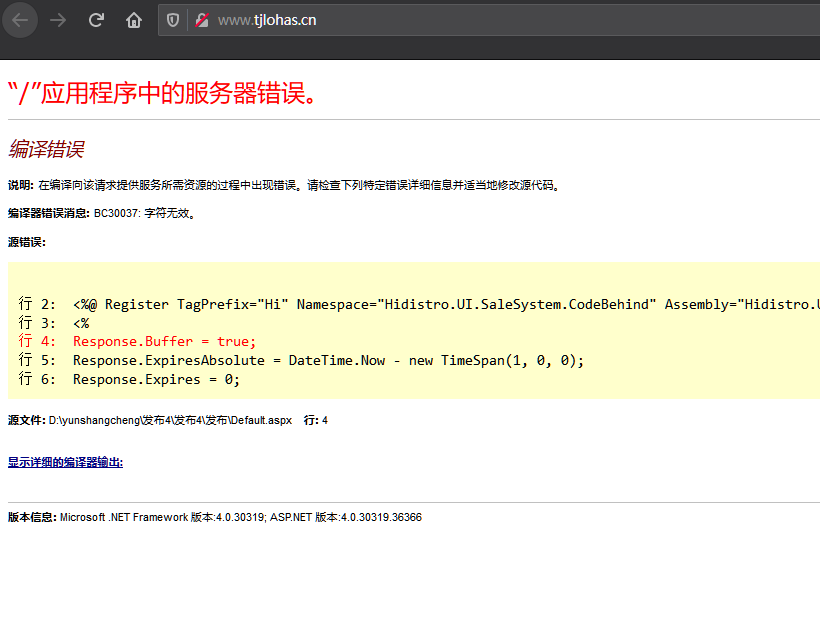Image resolution: width=820 pixels, height=618 pixels.
Task: Click the .NET Framework version info text
Action: tap(215, 517)
